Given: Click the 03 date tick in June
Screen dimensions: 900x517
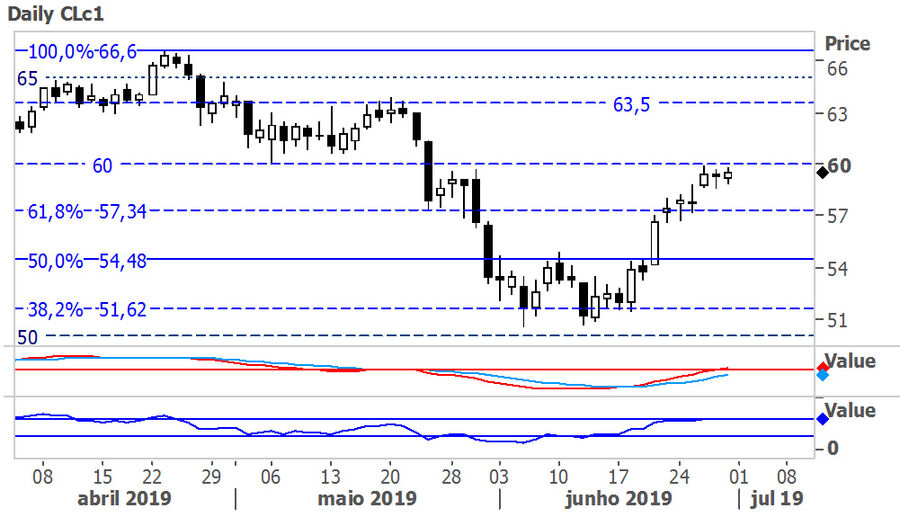Looking at the screenshot, I should [499, 477].
